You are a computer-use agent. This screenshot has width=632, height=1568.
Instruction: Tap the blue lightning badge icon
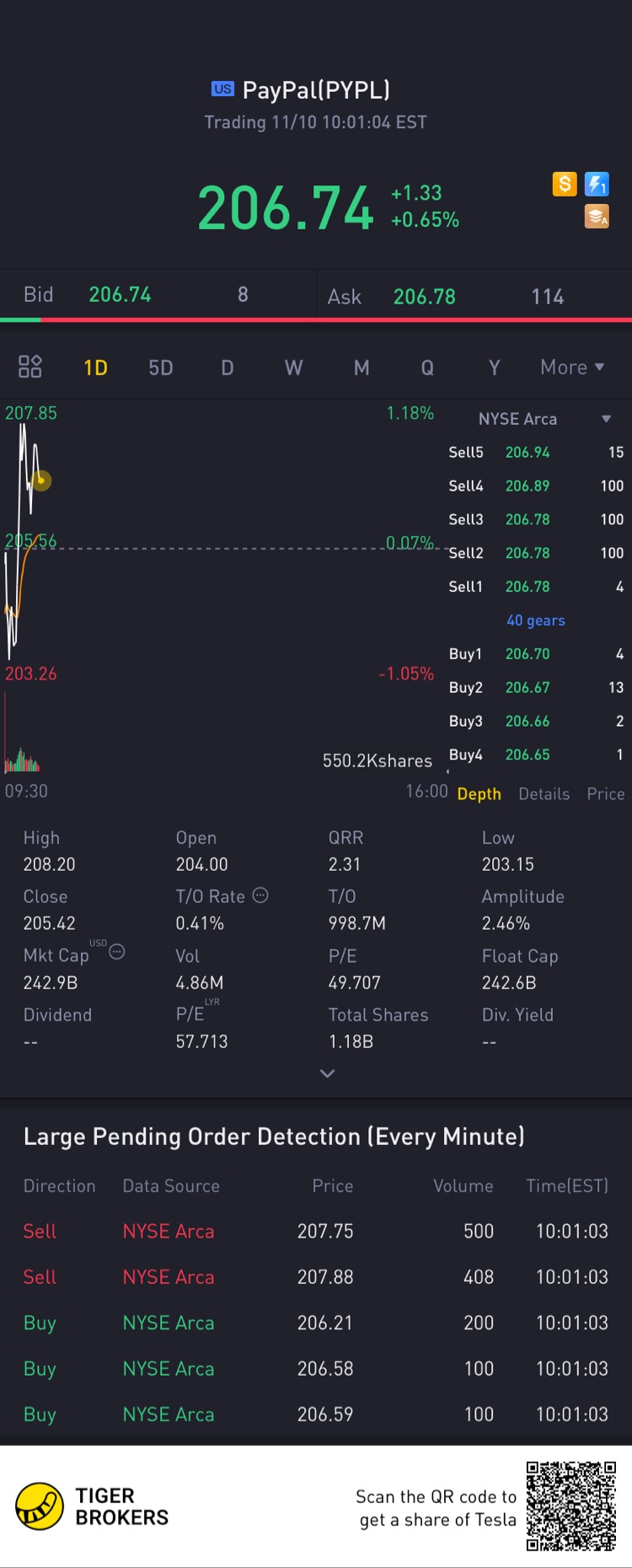pyautogui.click(x=597, y=184)
